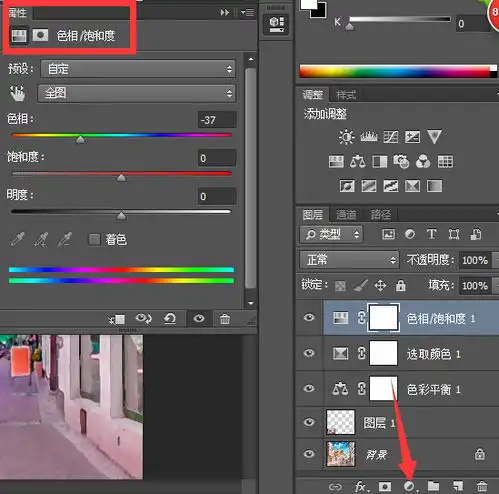Add an Invert adjustment
Screen dimensions: 499x494
pyautogui.click(x=347, y=186)
